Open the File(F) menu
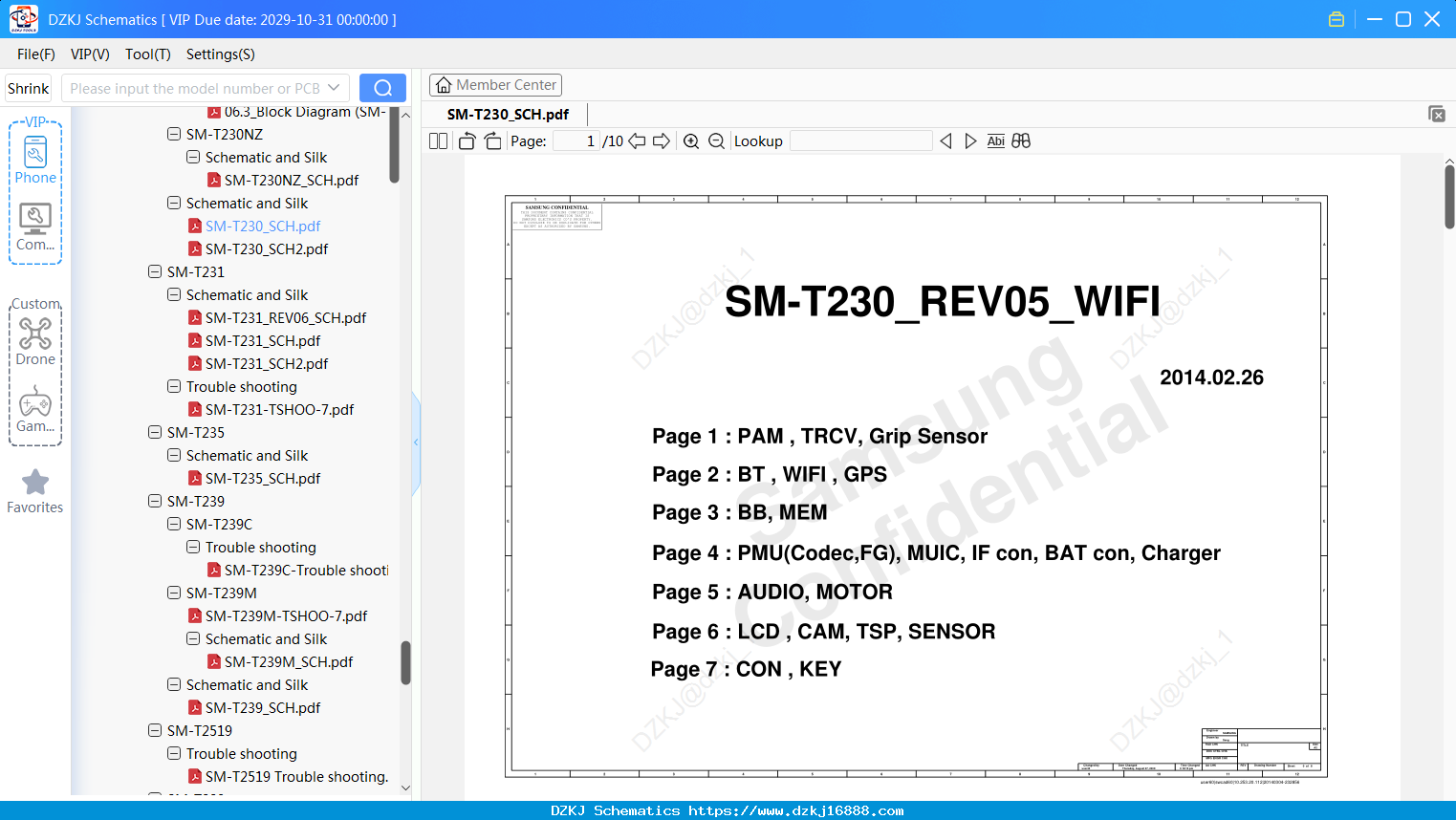This screenshot has height=820, width=1456. coord(36,54)
